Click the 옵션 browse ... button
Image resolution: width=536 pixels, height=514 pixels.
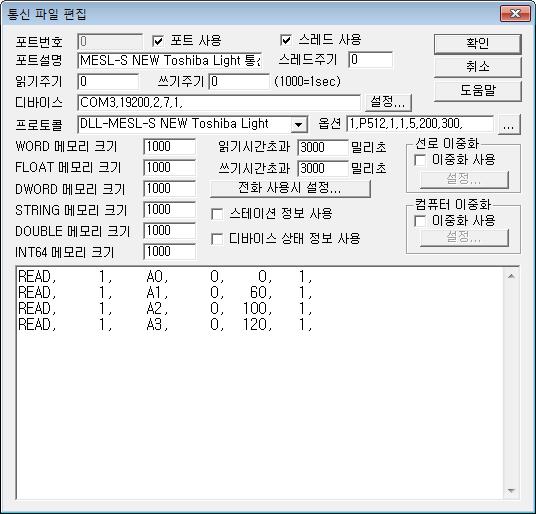pos(509,124)
